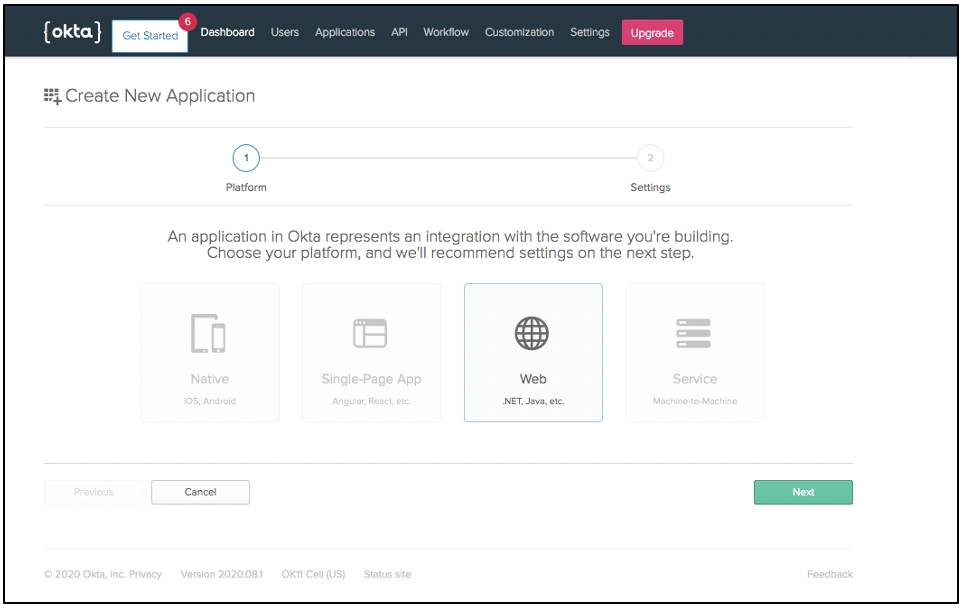Click the Okta logo
The image size is (962, 608).
point(72,31)
